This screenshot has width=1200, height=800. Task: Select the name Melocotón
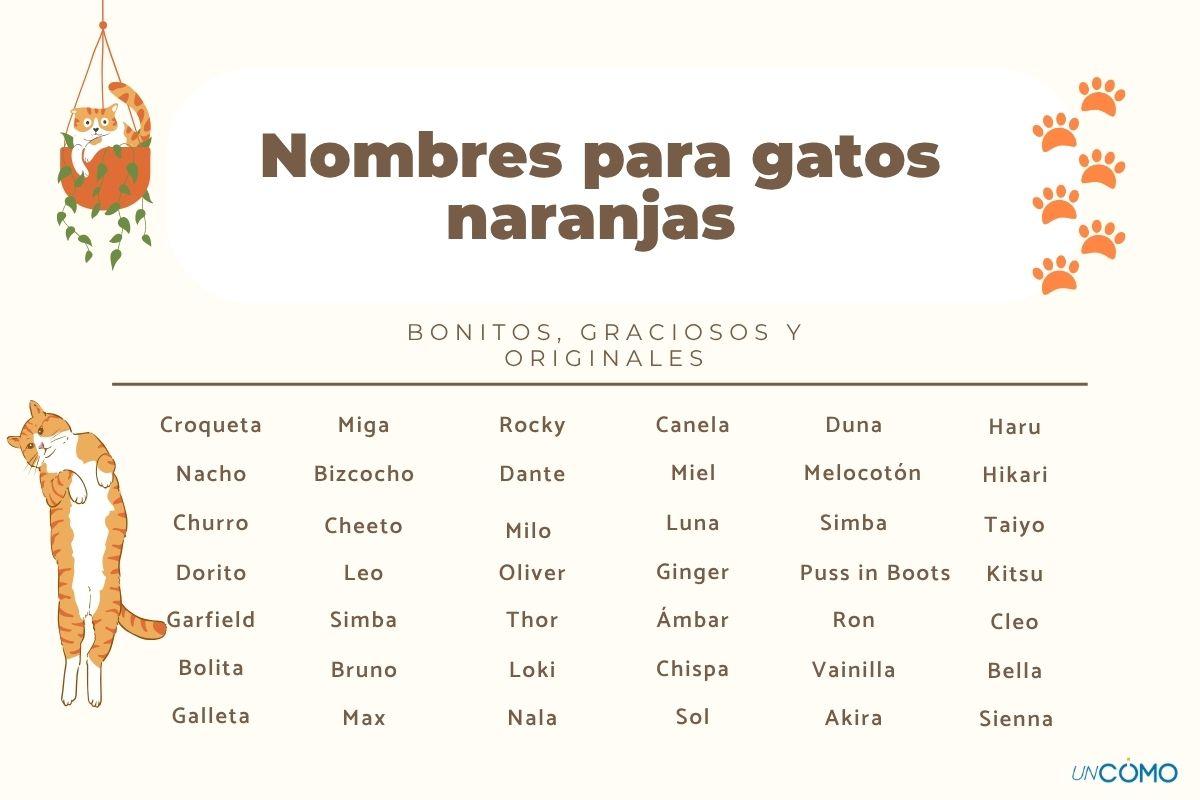pyautogui.click(x=862, y=473)
